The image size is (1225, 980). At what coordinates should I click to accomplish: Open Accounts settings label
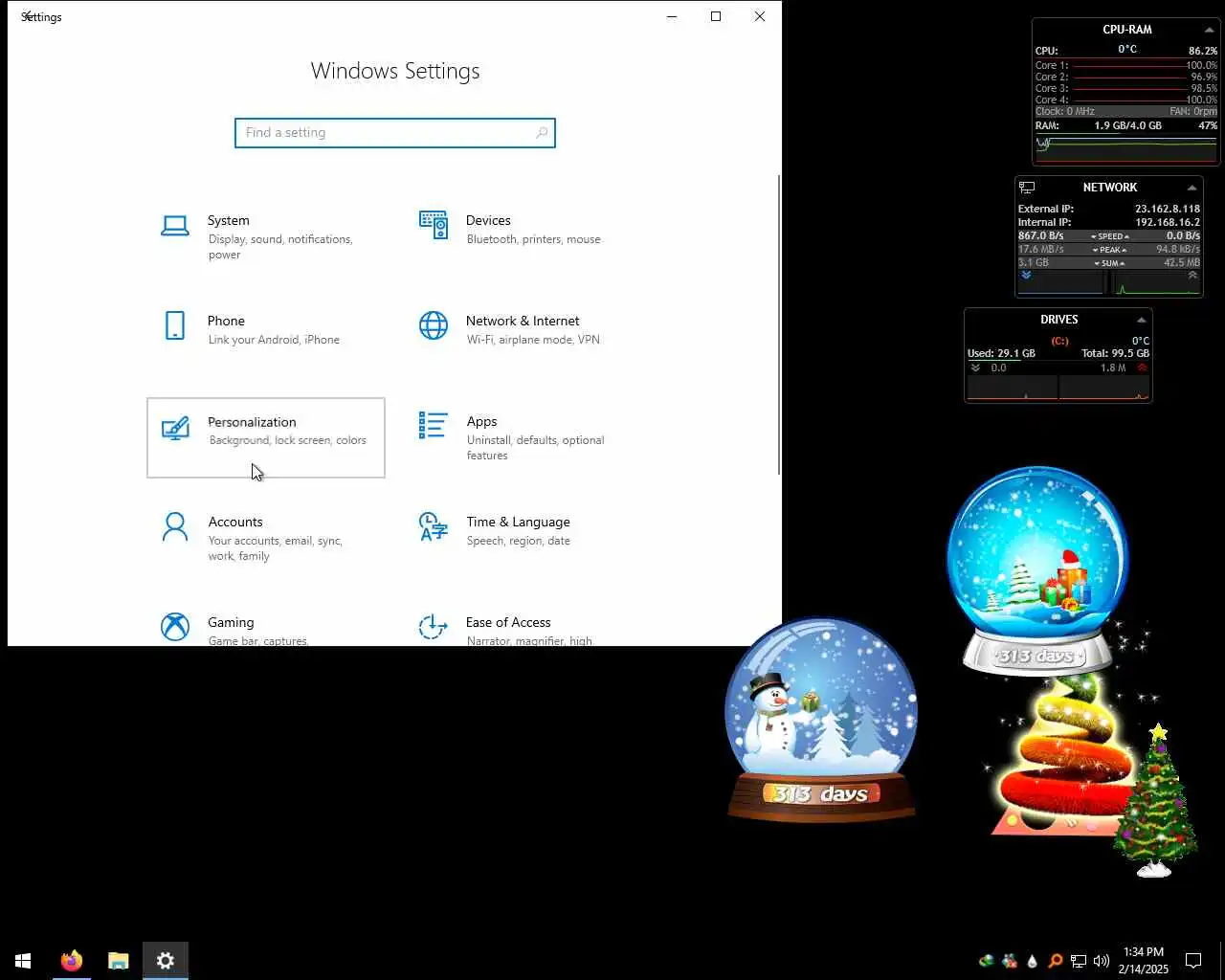235,522
